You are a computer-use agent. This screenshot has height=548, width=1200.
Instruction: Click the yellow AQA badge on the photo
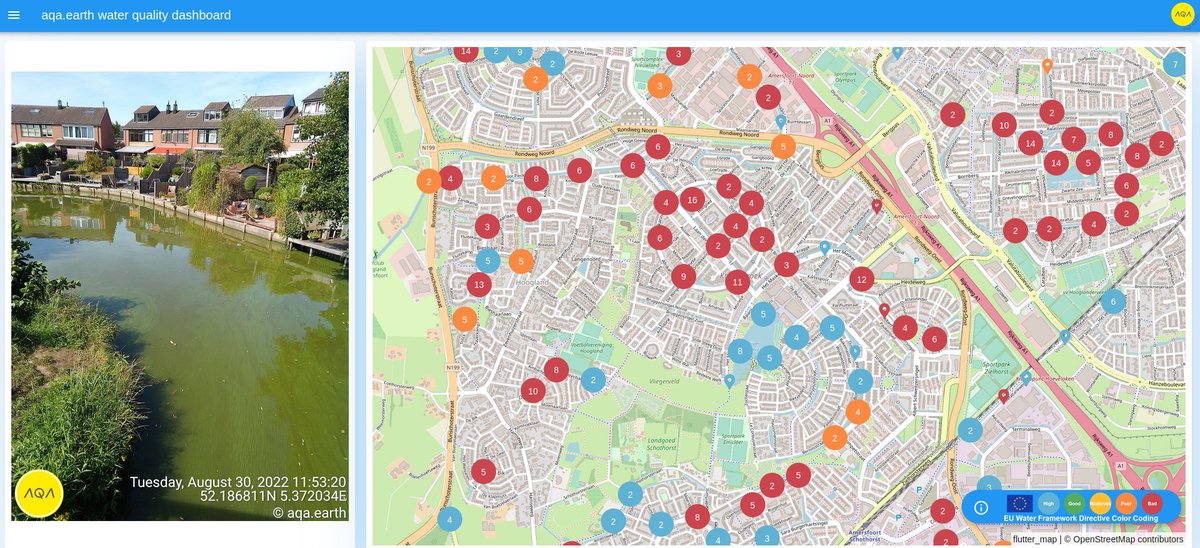click(x=39, y=493)
